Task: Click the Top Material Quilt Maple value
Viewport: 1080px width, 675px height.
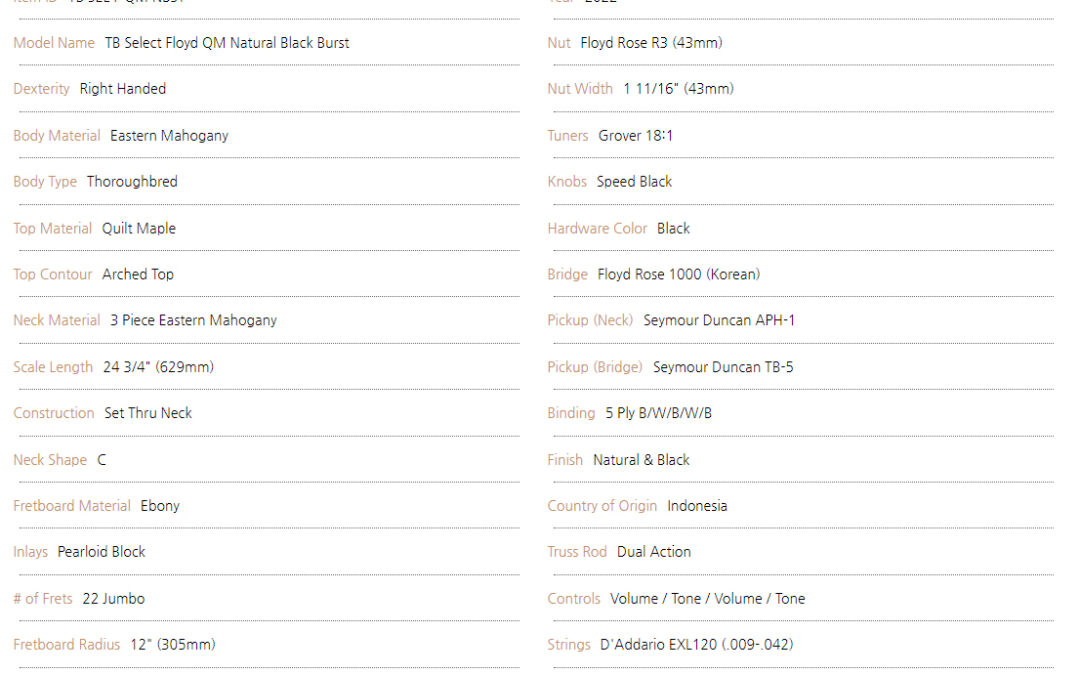Action: (x=138, y=228)
